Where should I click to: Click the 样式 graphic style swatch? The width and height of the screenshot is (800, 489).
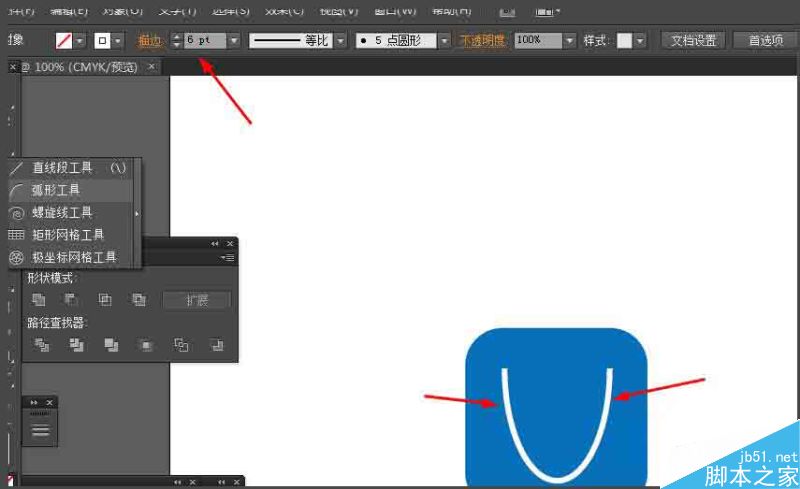(624, 40)
